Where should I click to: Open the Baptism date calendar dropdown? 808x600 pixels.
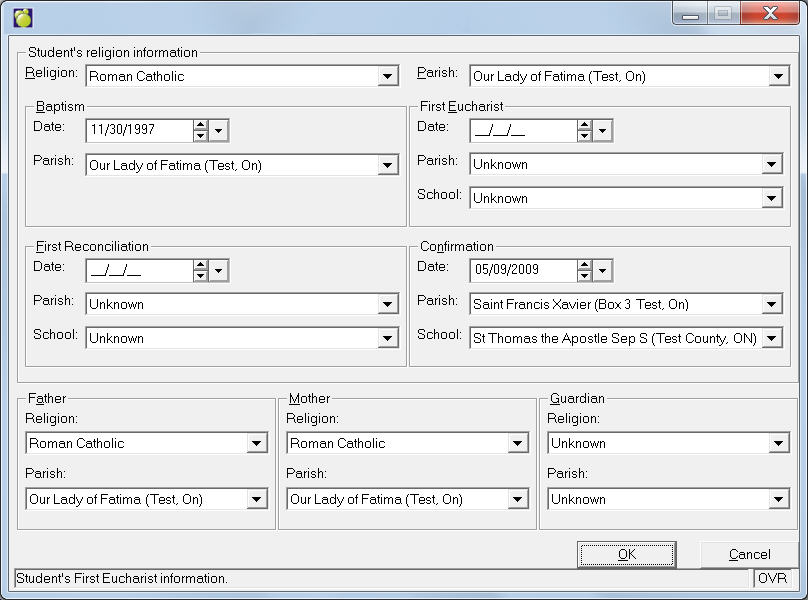(x=219, y=130)
